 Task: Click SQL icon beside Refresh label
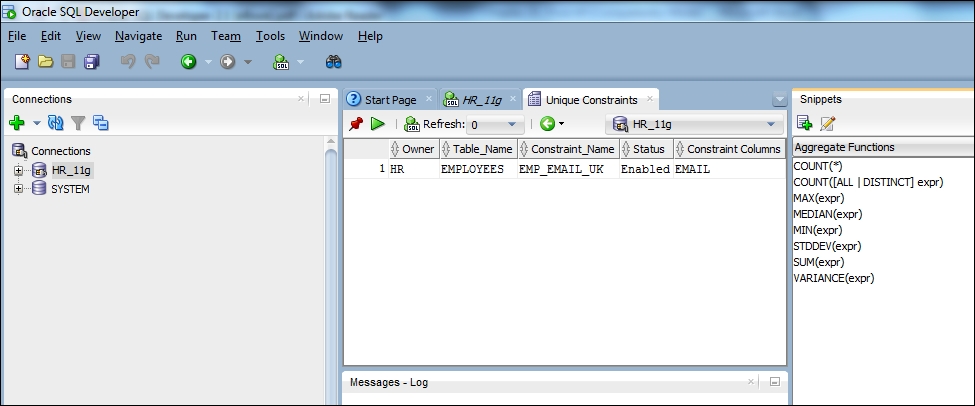click(412, 124)
